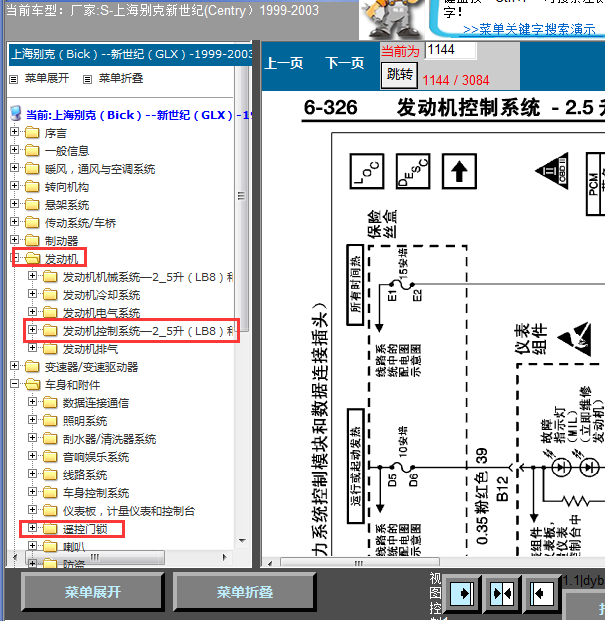Click the tree panel's horizontal scrollbar thumb
605x621 pixels.
coord(95,557)
